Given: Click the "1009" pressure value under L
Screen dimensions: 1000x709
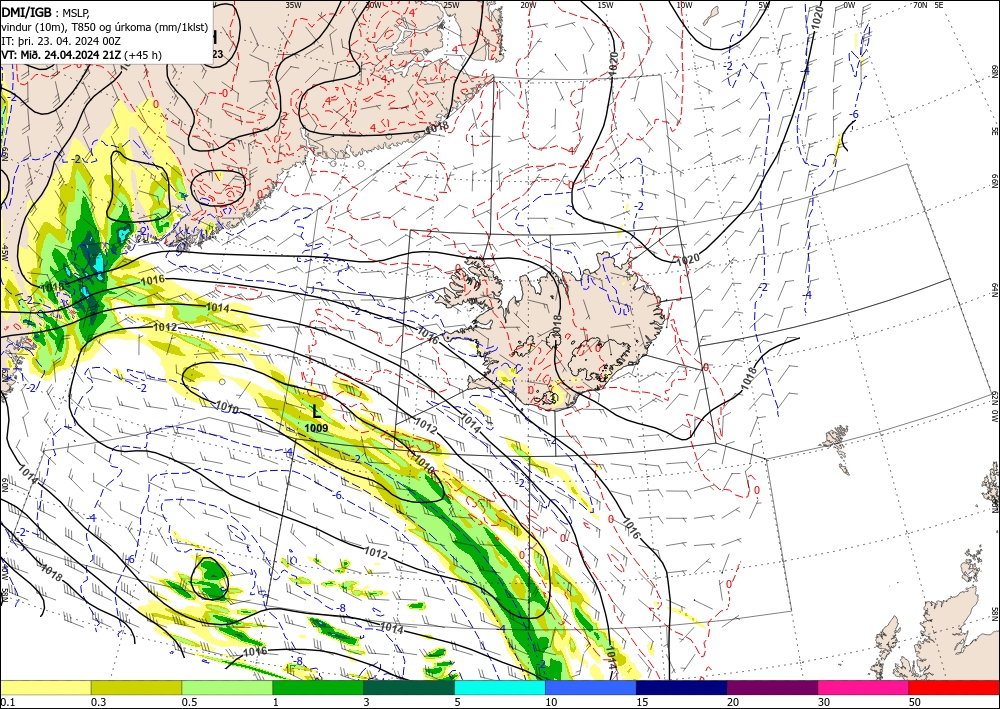Looking at the screenshot, I should [x=316, y=428].
